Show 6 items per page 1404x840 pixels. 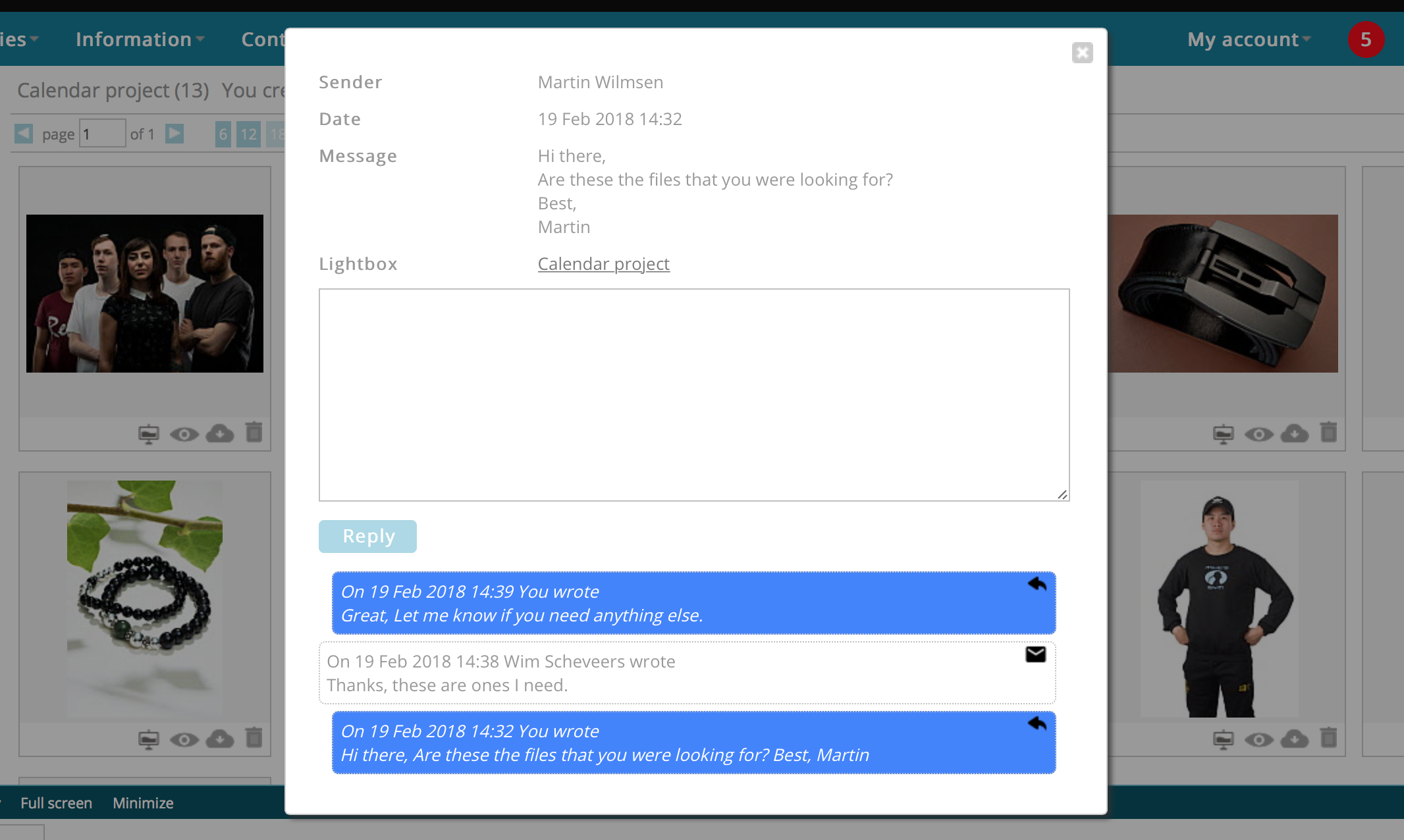(223, 134)
